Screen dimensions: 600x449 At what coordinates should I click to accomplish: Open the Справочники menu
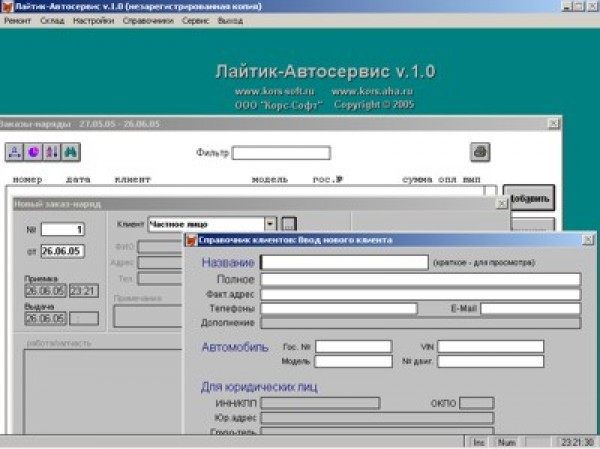[148, 21]
